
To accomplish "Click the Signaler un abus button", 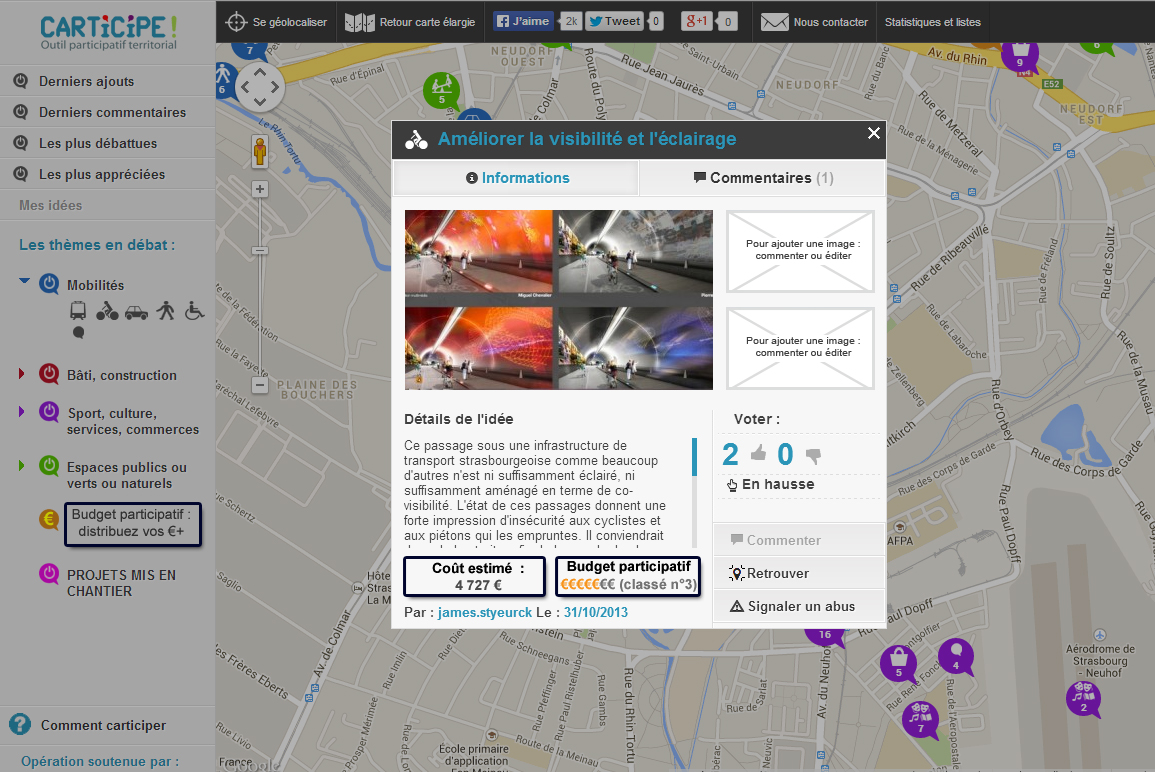I will [x=799, y=606].
